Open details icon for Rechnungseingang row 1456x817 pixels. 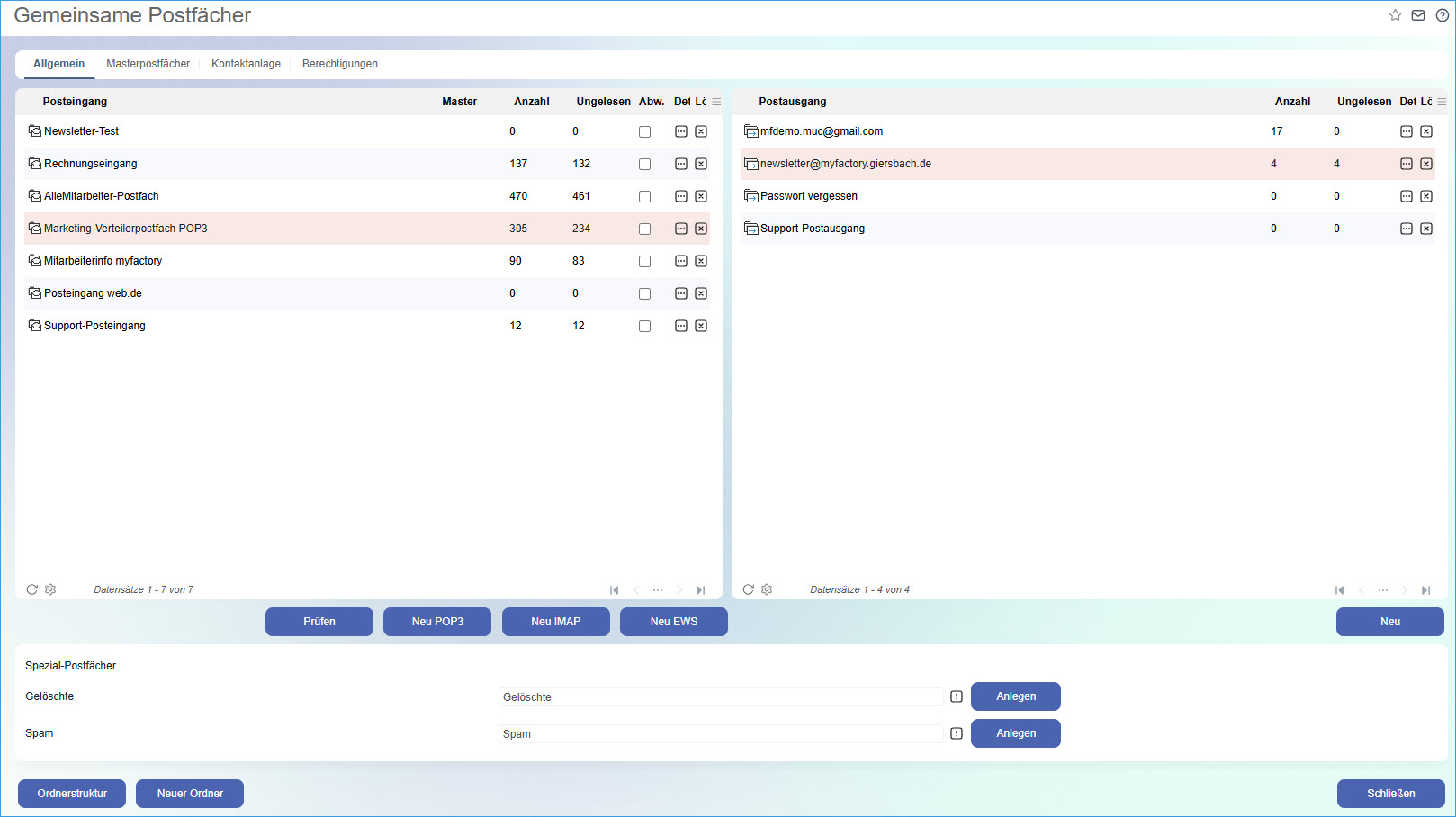click(x=681, y=164)
